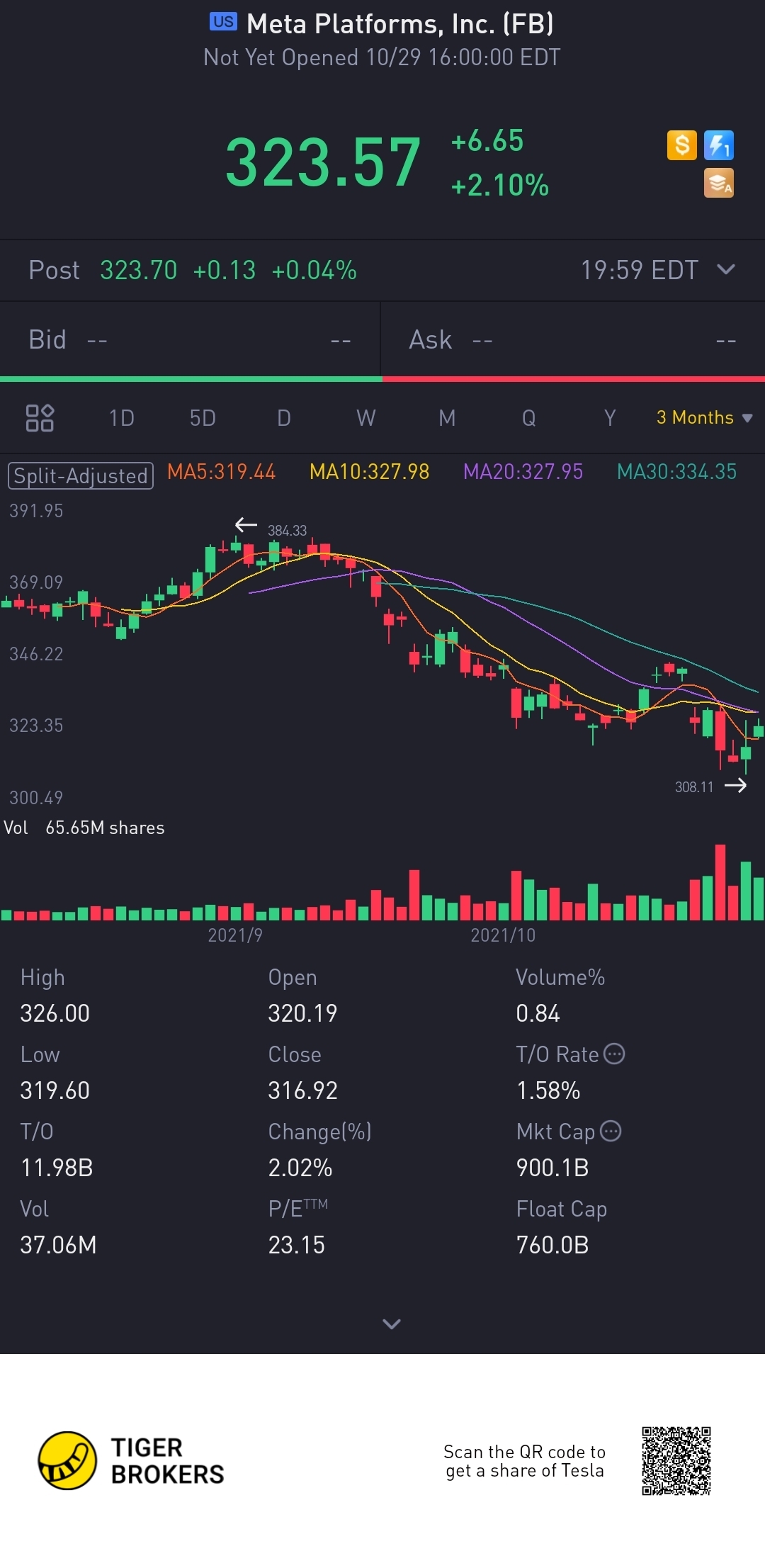Tap the Volume% value 0.84

click(x=538, y=1013)
